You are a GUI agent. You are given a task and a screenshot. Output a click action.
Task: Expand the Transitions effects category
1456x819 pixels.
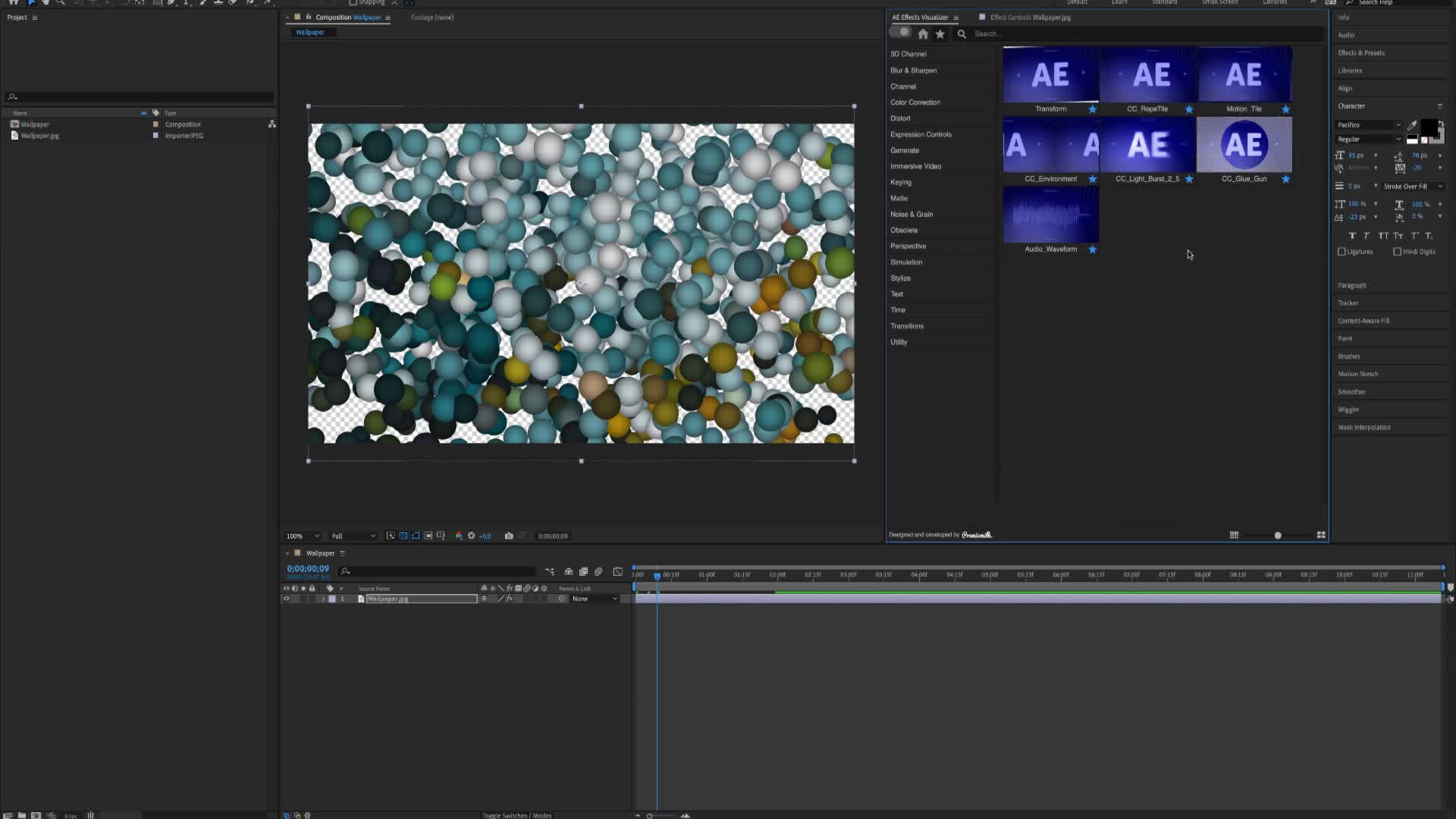click(x=906, y=326)
